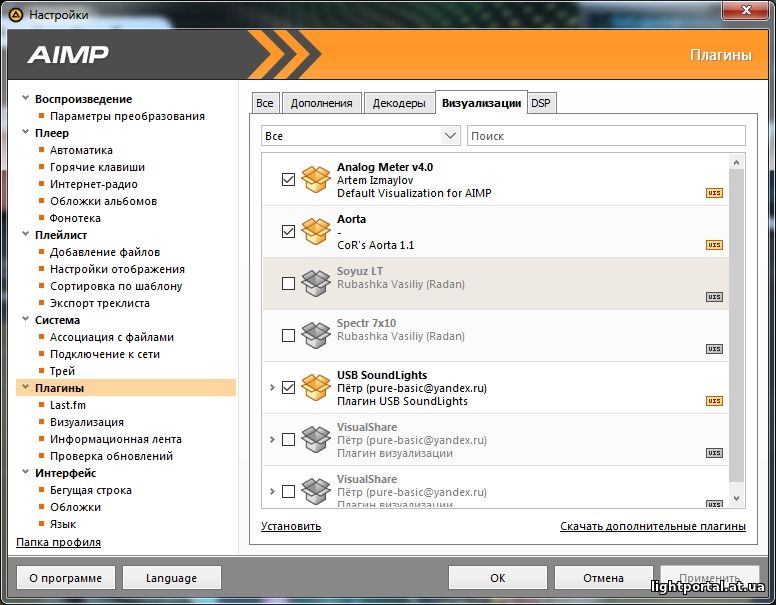The height and width of the screenshot is (605, 776).
Task: Click the Отмена button
Action: click(x=603, y=578)
